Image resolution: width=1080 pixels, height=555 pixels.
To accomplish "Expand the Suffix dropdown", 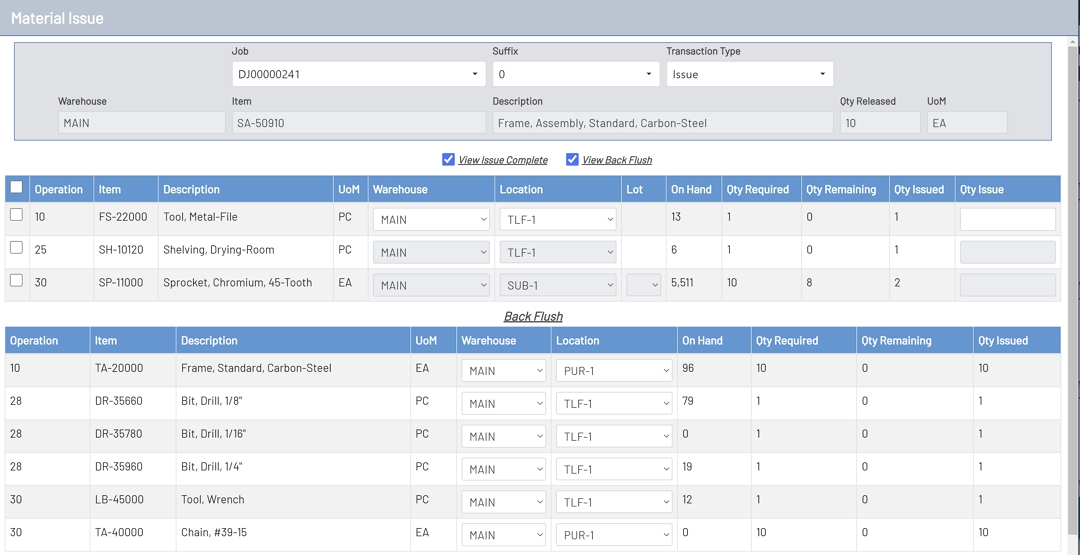I will coord(575,74).
